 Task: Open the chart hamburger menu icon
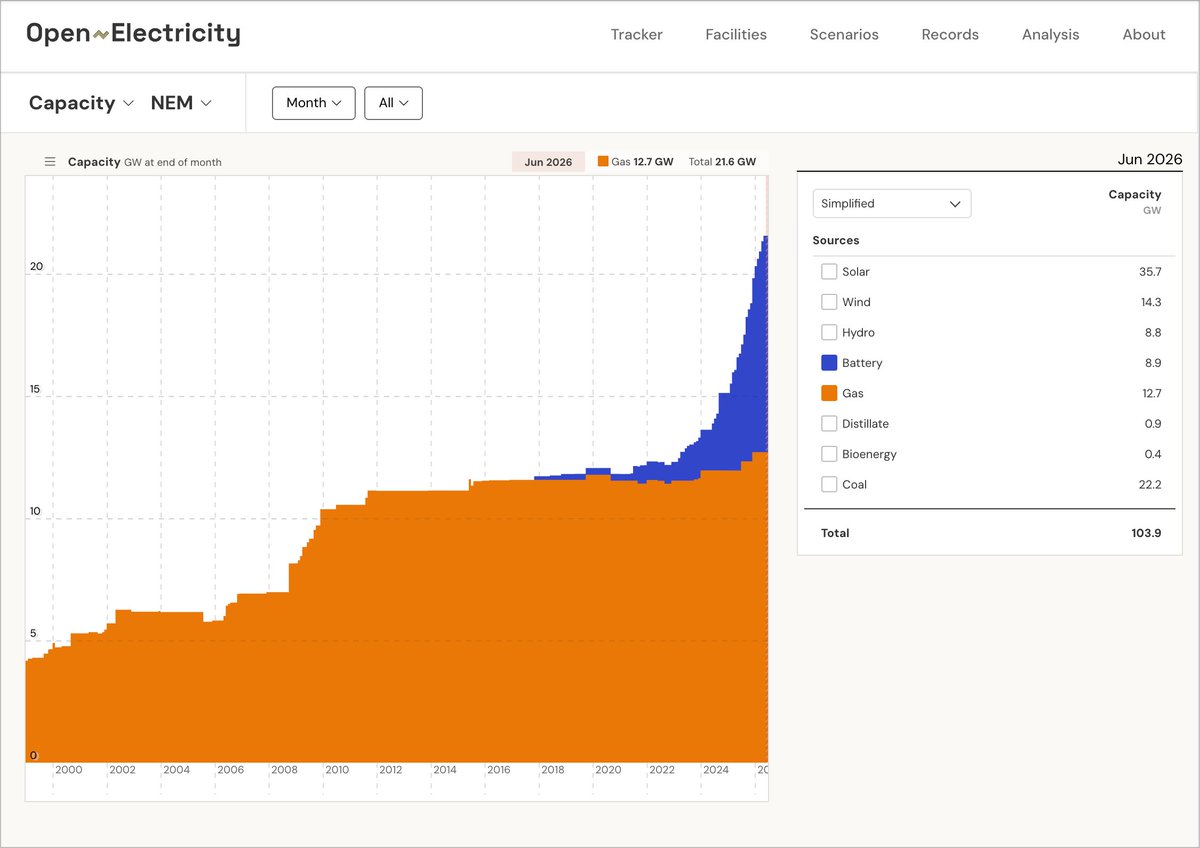[50, 162]
